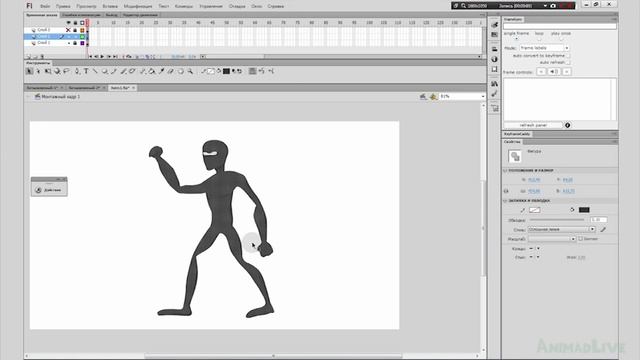Click the next frame control button
The image size is (640, 360).
(x=567, y=72)
